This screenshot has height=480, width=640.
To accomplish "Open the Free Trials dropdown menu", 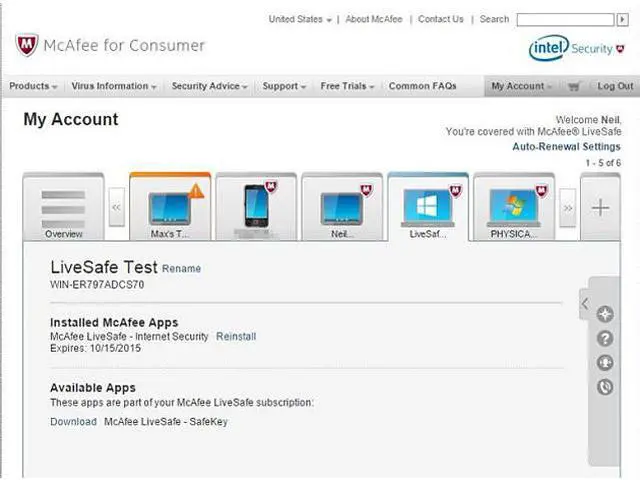I will point(347,86).
